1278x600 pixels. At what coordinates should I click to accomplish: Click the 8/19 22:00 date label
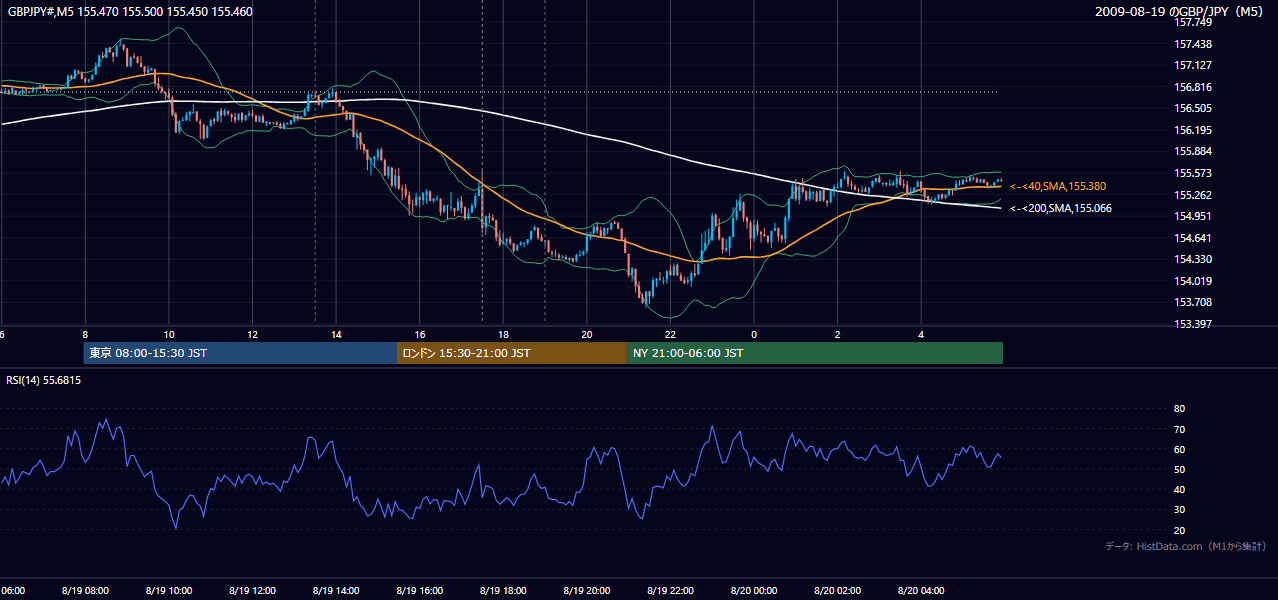click(670, 590)
